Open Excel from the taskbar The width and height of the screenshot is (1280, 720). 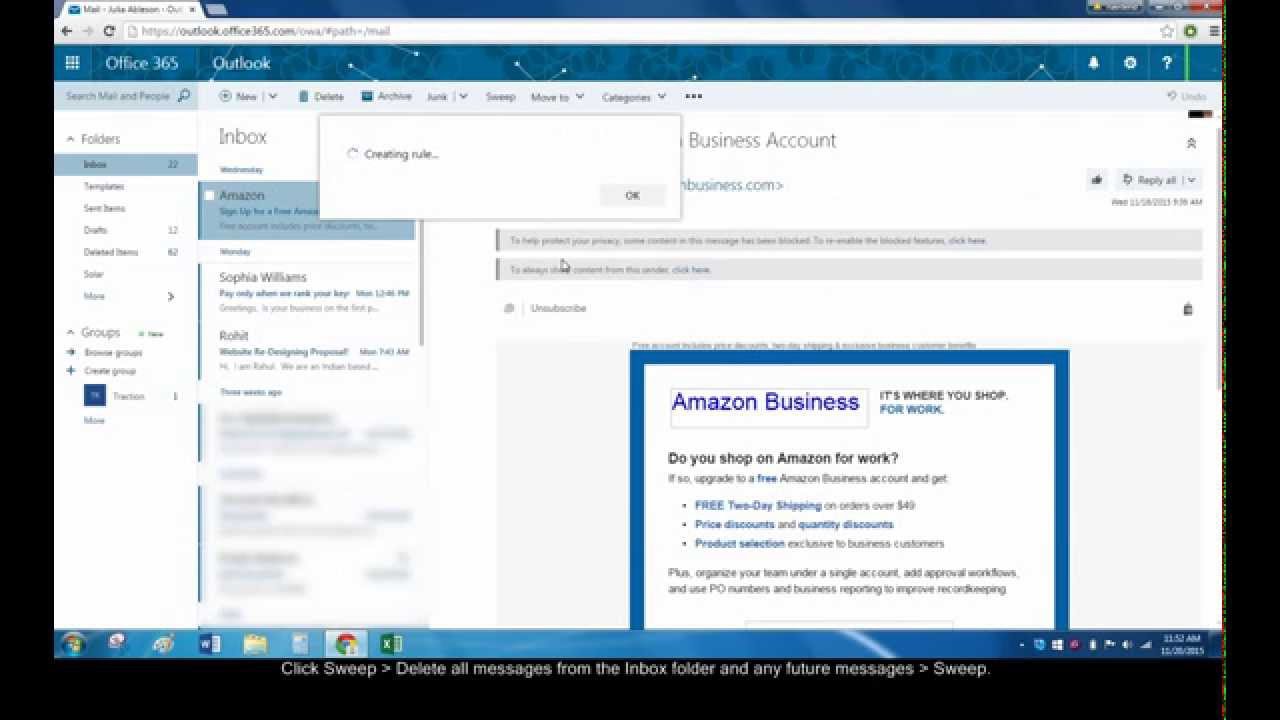coord(391,644)
